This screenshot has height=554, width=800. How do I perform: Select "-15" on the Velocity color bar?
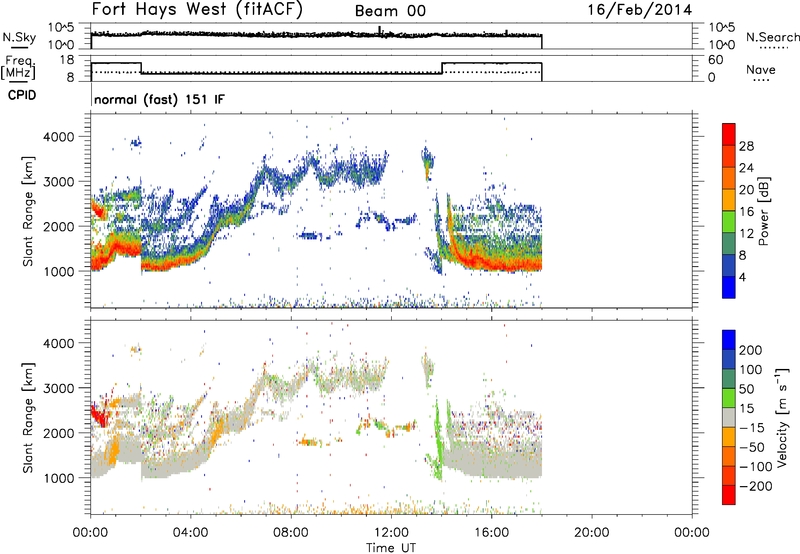(x=752, y=428)
